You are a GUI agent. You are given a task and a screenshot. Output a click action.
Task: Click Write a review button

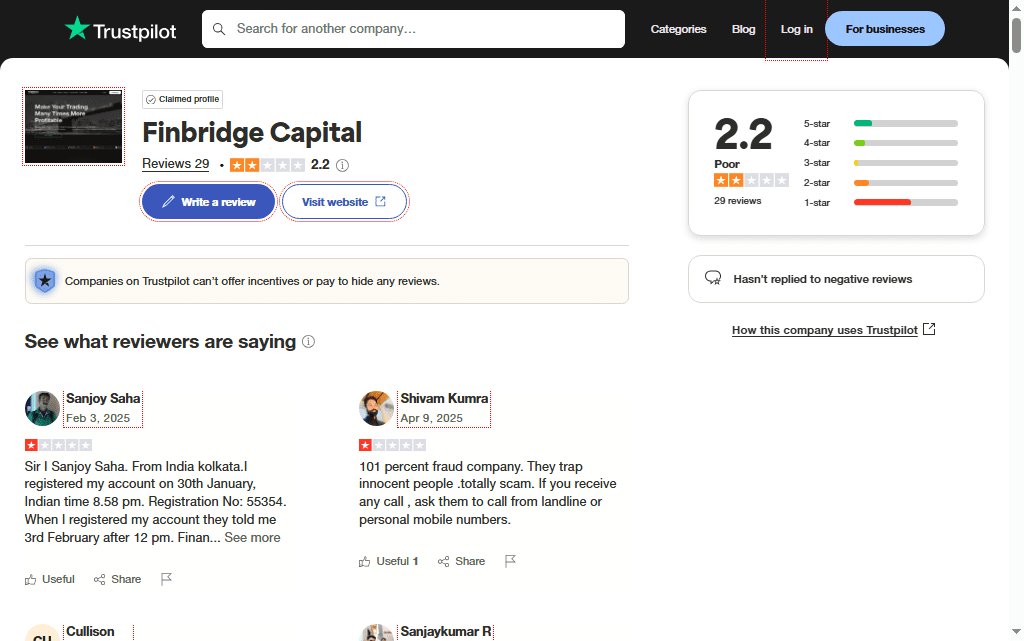[208, 202]
